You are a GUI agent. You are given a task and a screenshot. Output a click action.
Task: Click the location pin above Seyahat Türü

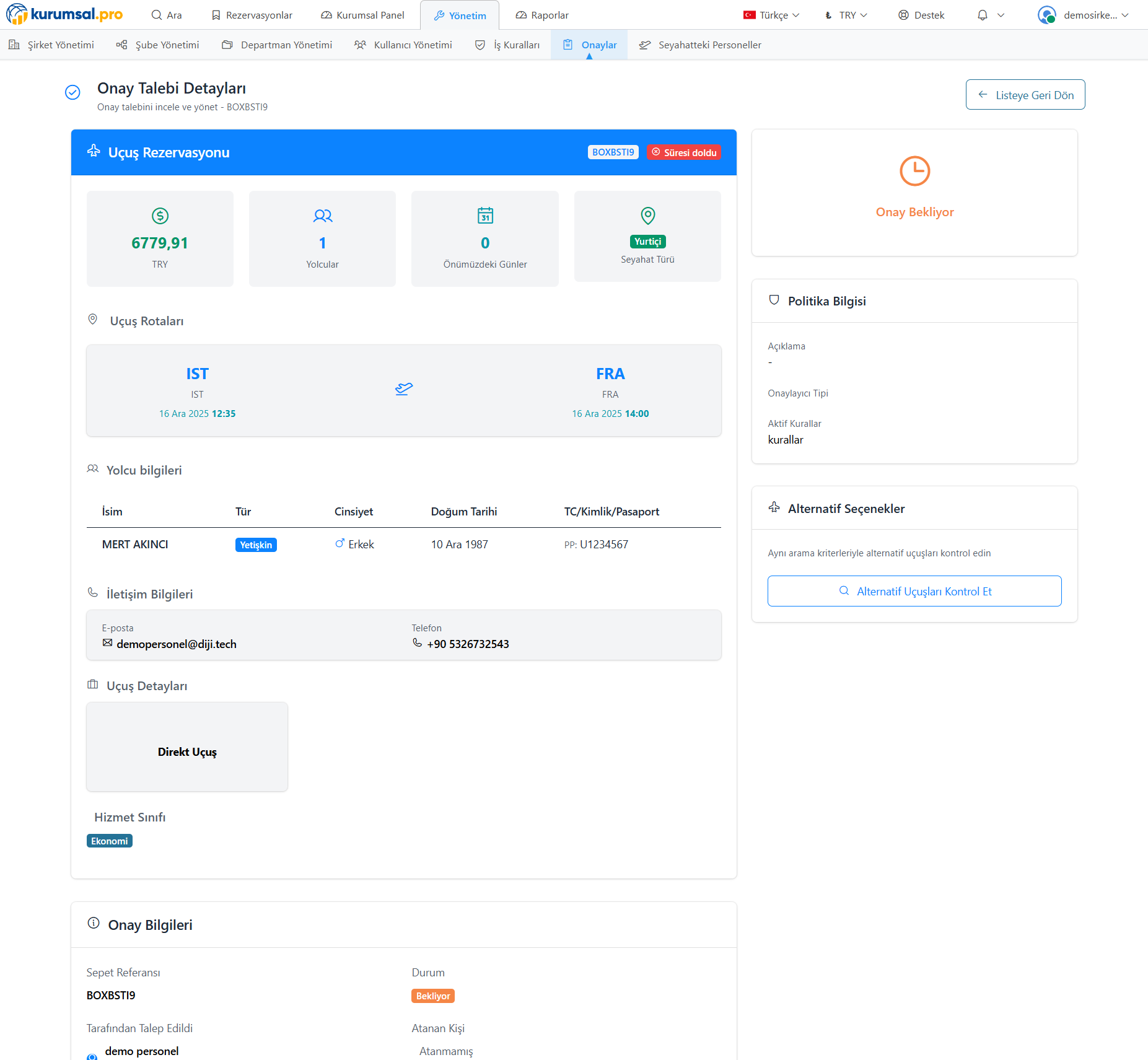(647, 215)
